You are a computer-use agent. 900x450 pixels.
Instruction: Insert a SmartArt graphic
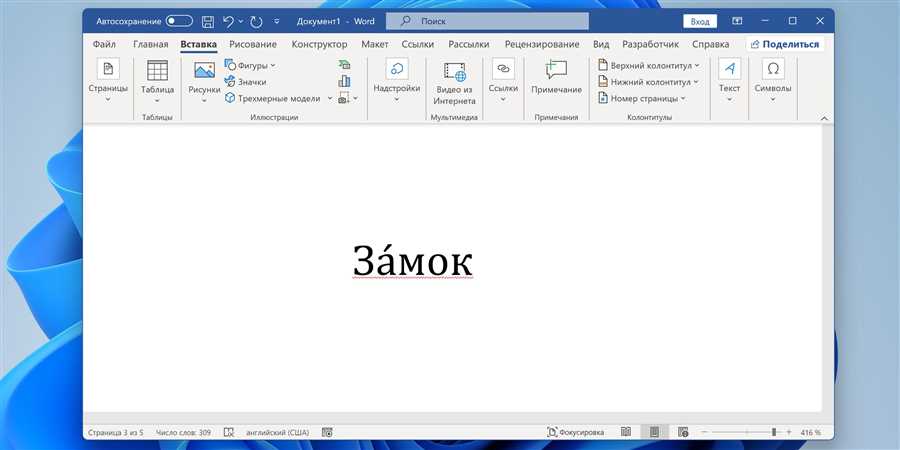click(344, 64)
